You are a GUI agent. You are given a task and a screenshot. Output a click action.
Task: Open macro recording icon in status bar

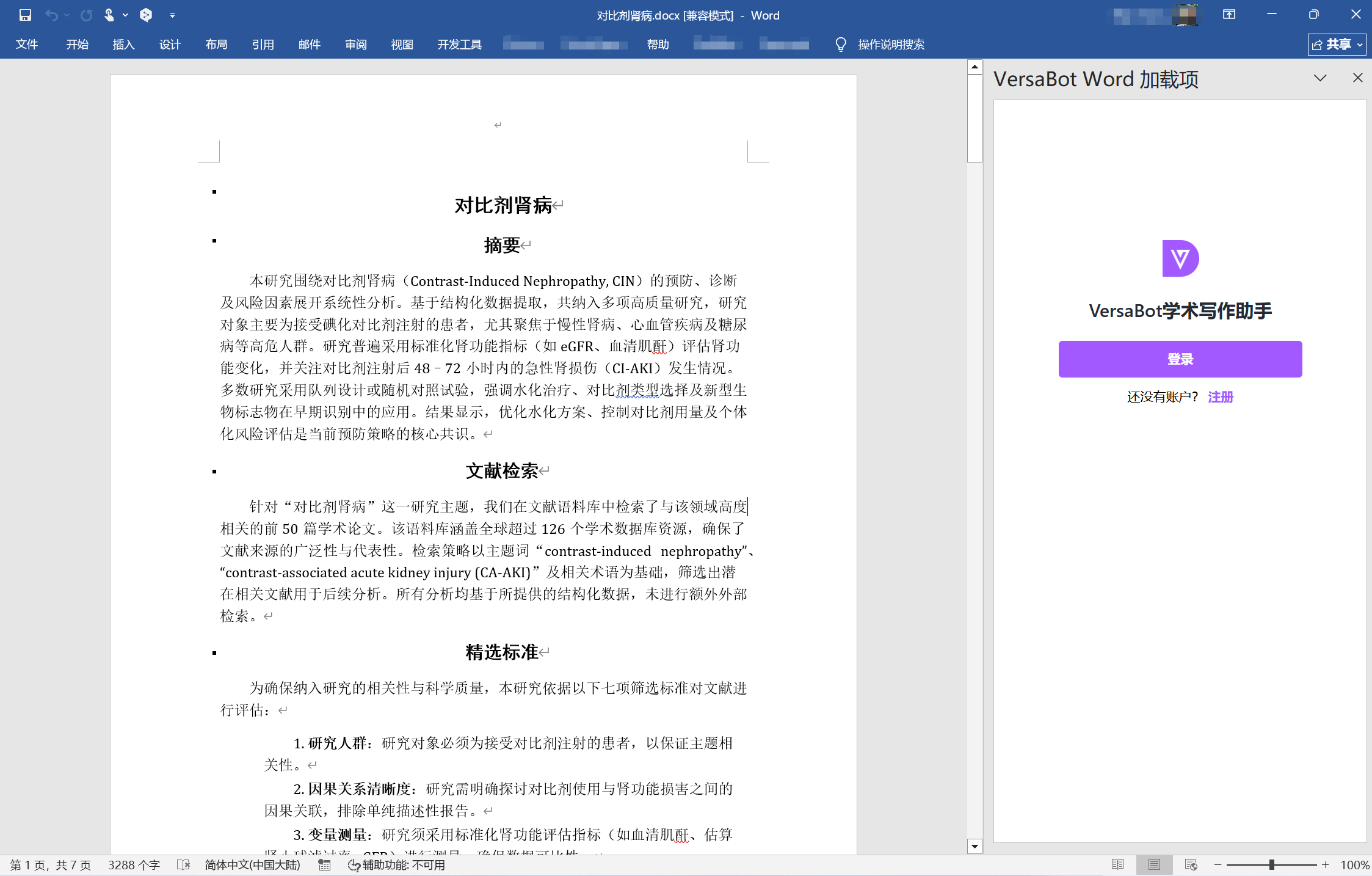(324, 864)
